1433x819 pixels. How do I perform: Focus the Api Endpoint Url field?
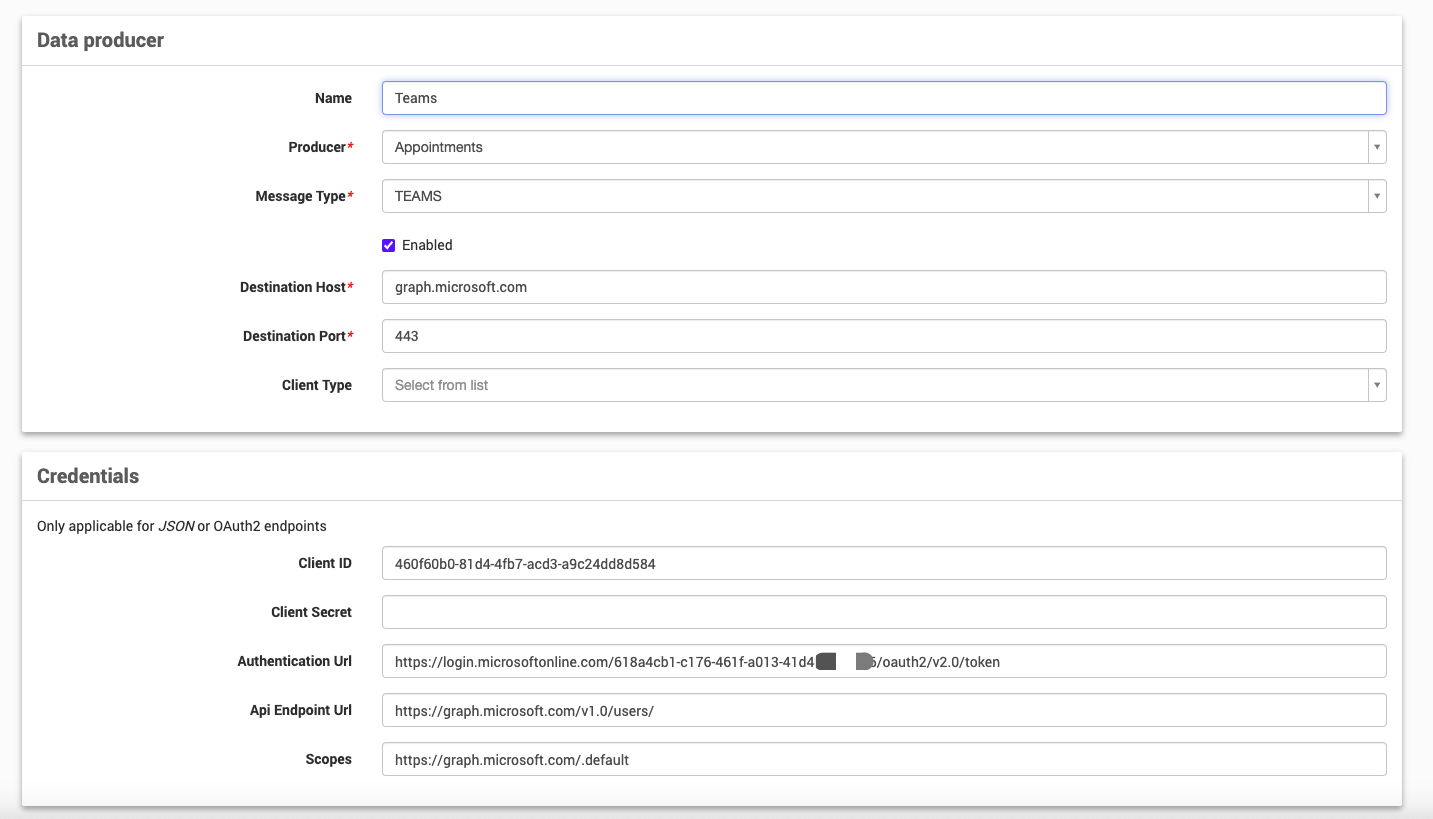coord(883,710)
